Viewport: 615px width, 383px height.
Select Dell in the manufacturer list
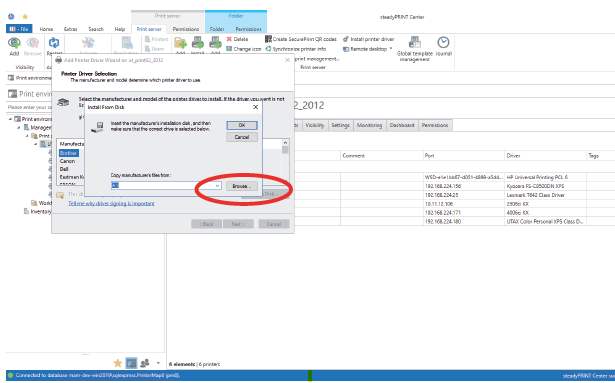click(64, 169)
